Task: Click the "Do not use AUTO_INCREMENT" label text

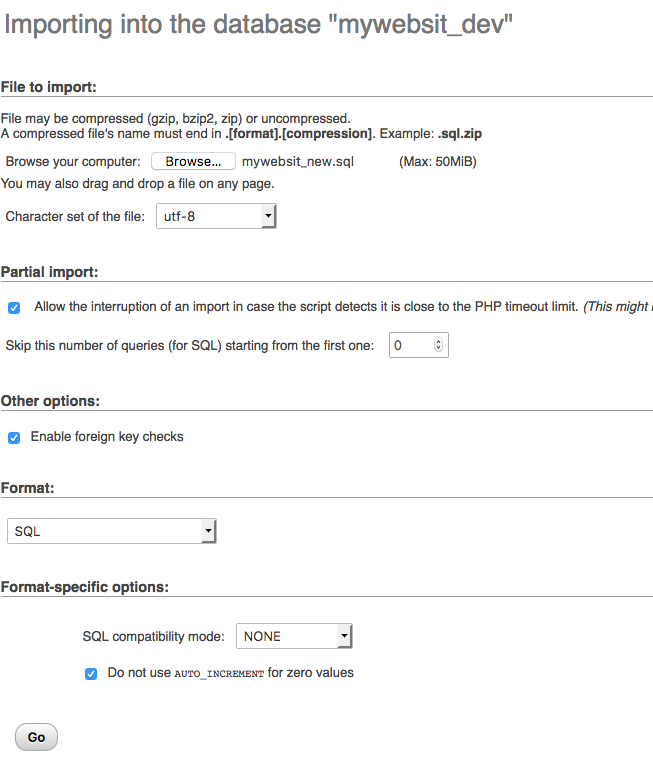Action: click(230, 673)
